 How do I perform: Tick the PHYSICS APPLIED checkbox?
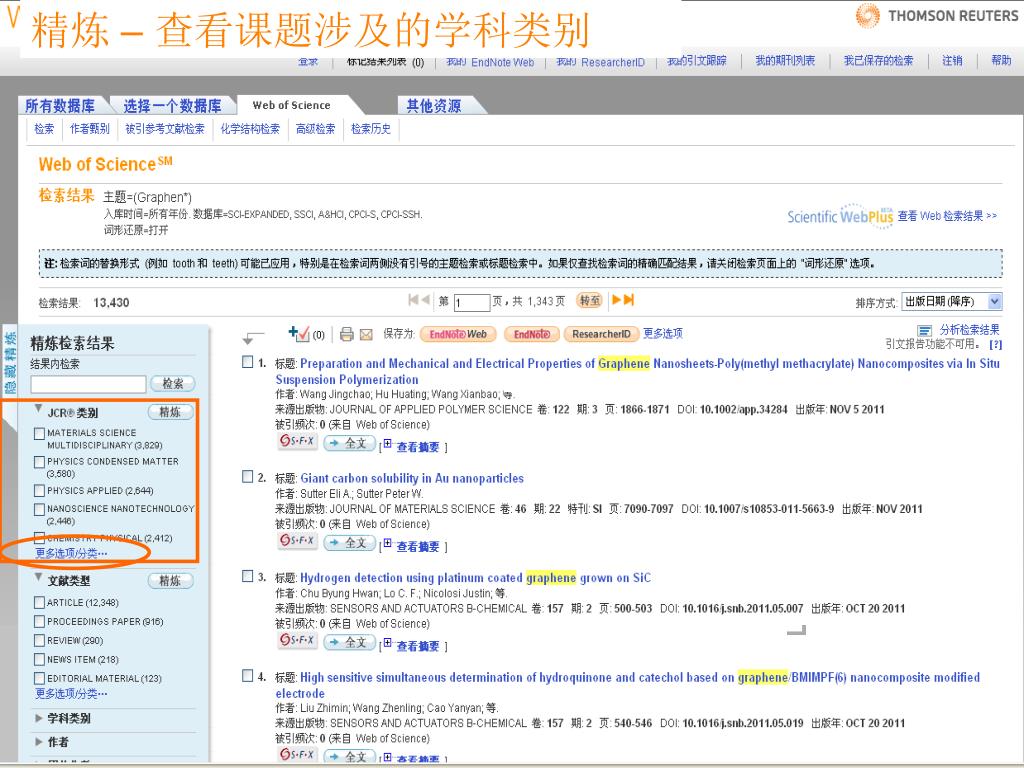pyautogui.click(x=40, y=491)
